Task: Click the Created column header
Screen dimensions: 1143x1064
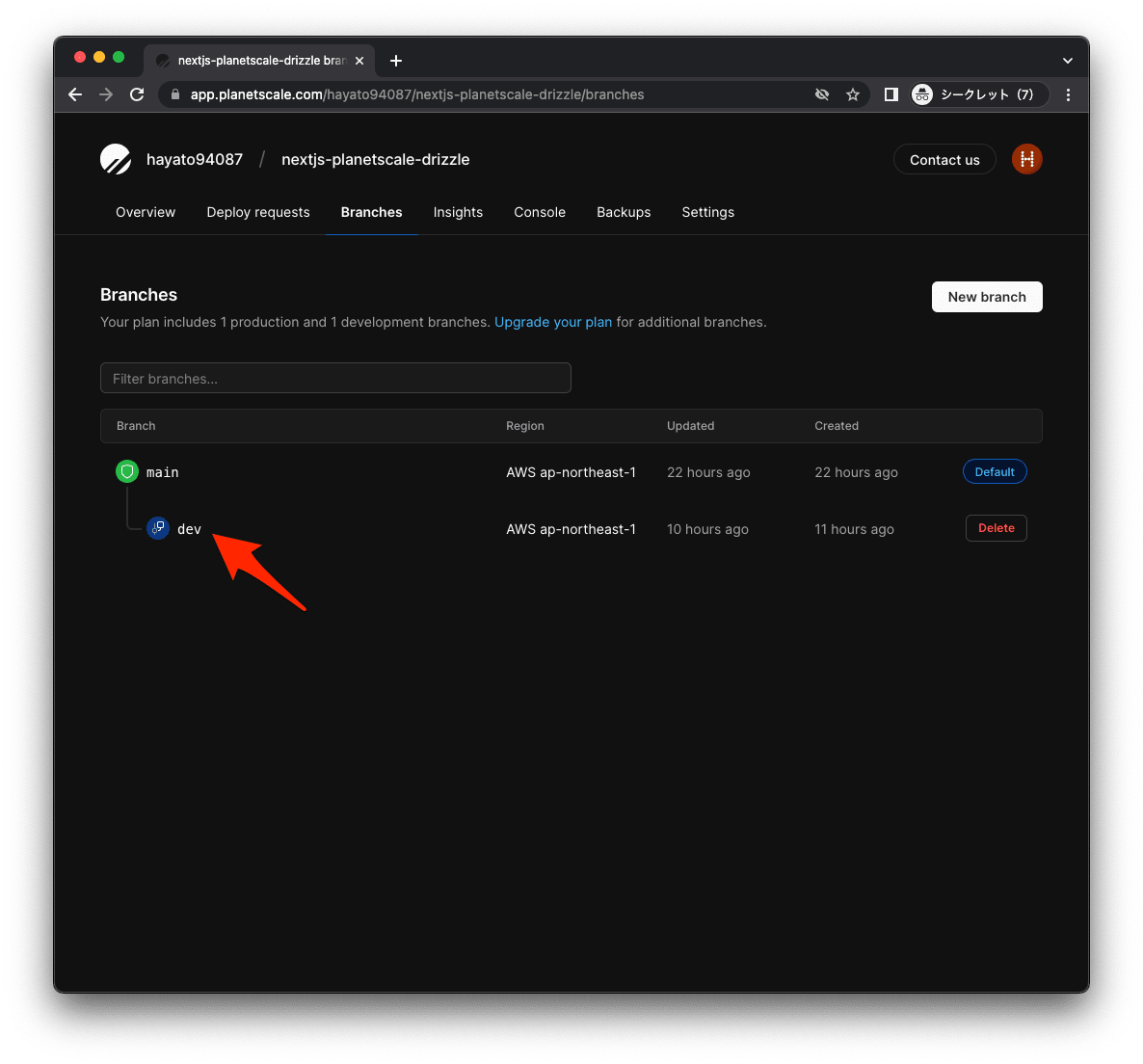Action: coord(837,426)
